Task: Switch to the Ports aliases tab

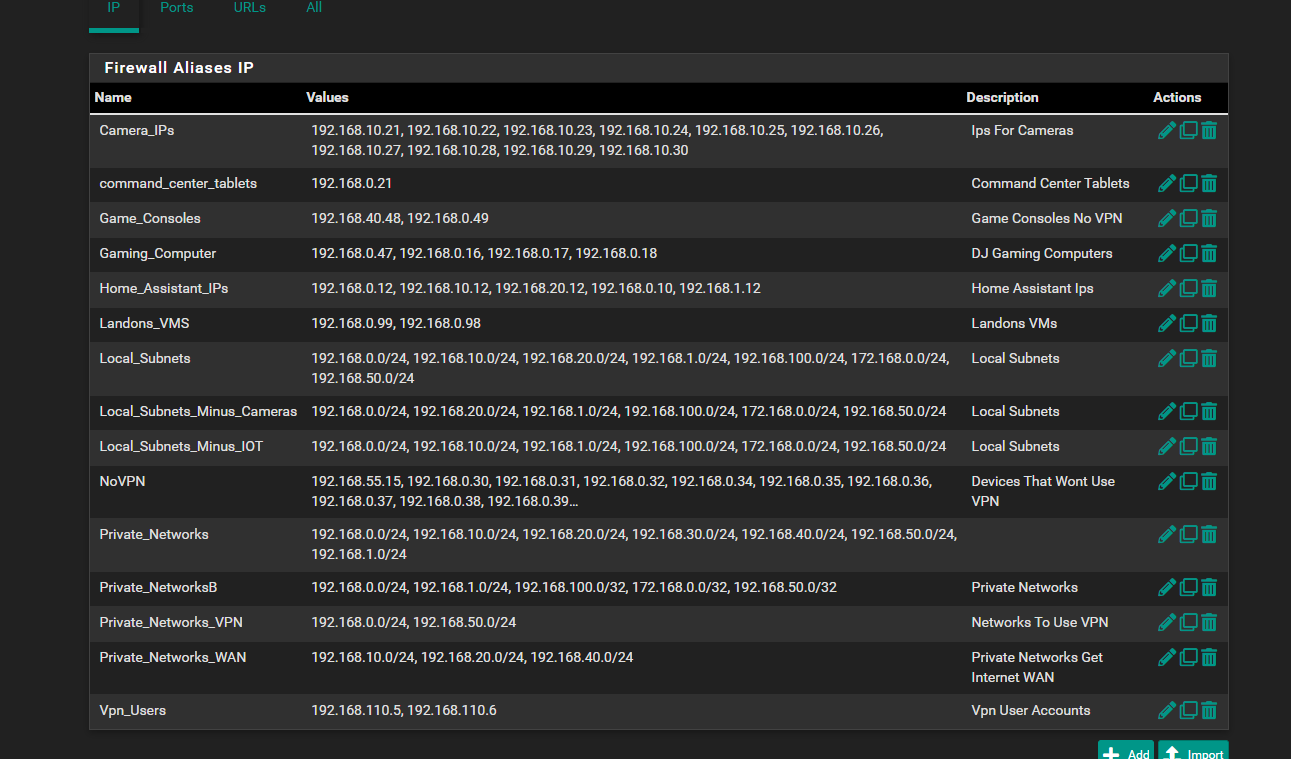Action: (177, 10)
